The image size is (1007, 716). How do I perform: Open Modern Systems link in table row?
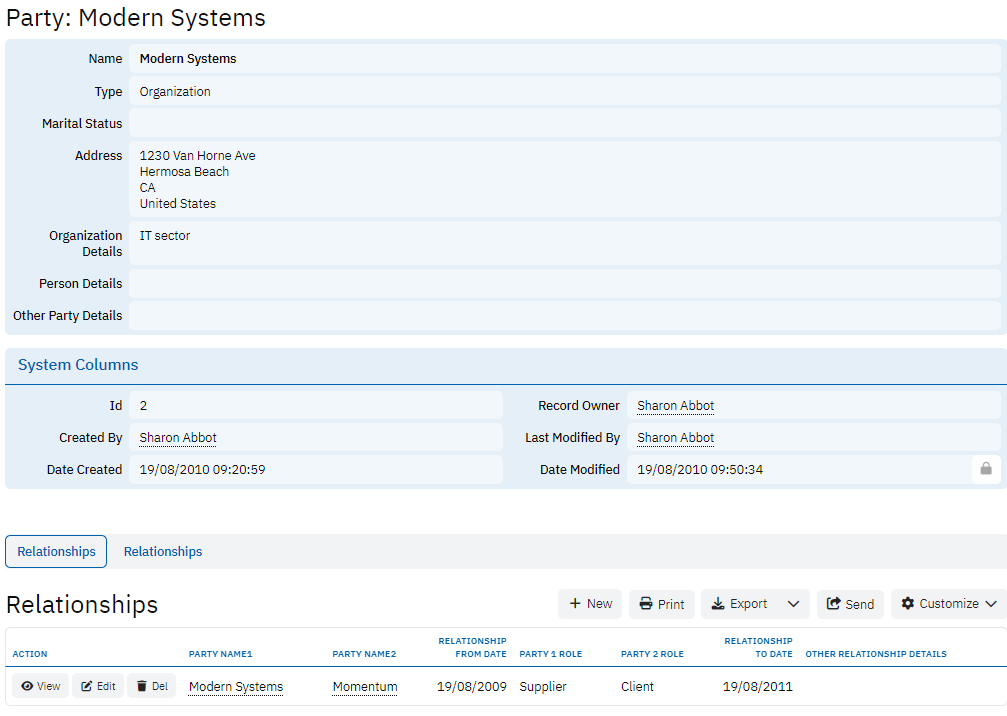pyautogui.click(x=236, y=687)
